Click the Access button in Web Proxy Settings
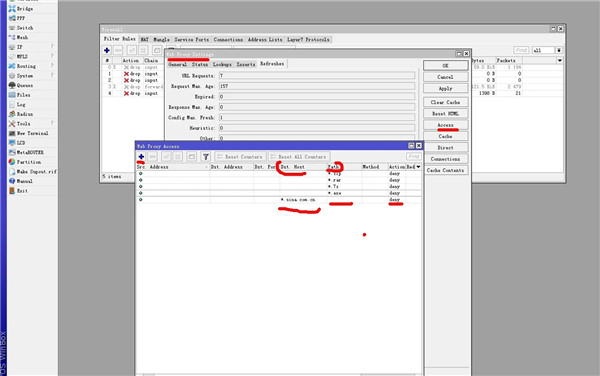 click(x=445, y=125)
